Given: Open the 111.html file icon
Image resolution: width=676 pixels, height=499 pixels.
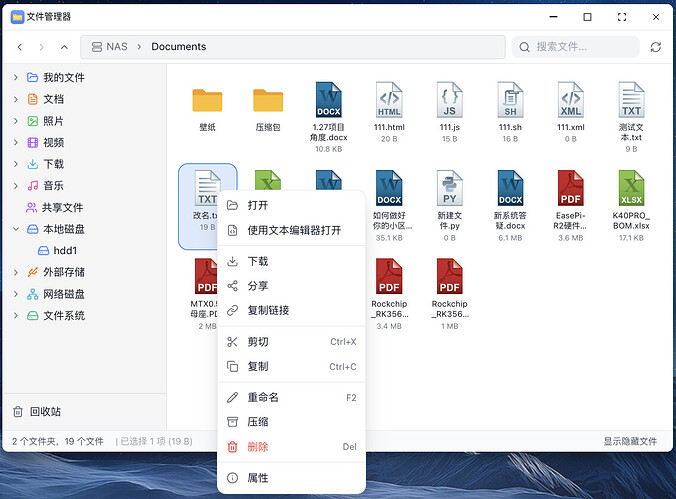Looking at the screenshot, I should click(389, 101).
